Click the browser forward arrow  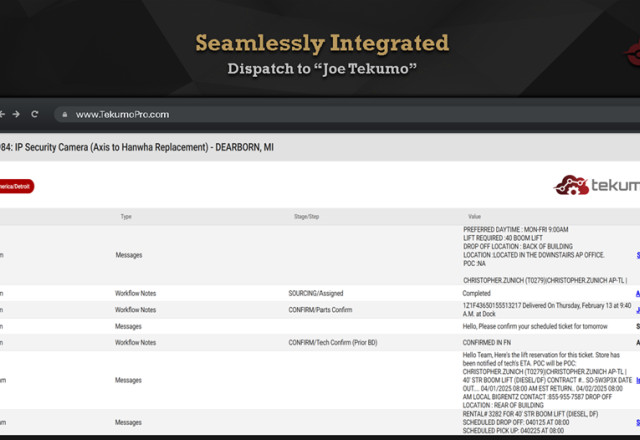[x=16, y=114]
